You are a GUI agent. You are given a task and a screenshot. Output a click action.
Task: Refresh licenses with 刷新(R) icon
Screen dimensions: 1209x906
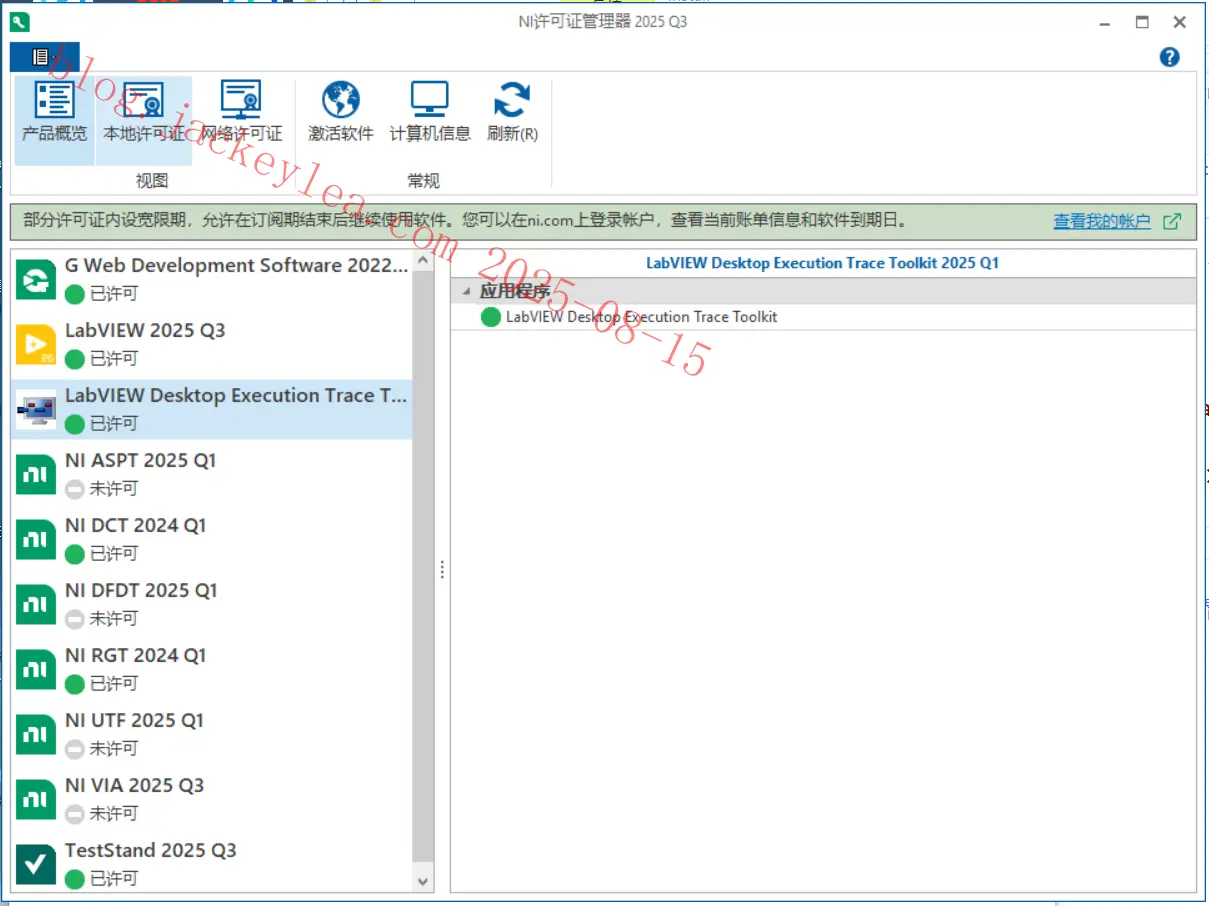click(x=512, y=100)
